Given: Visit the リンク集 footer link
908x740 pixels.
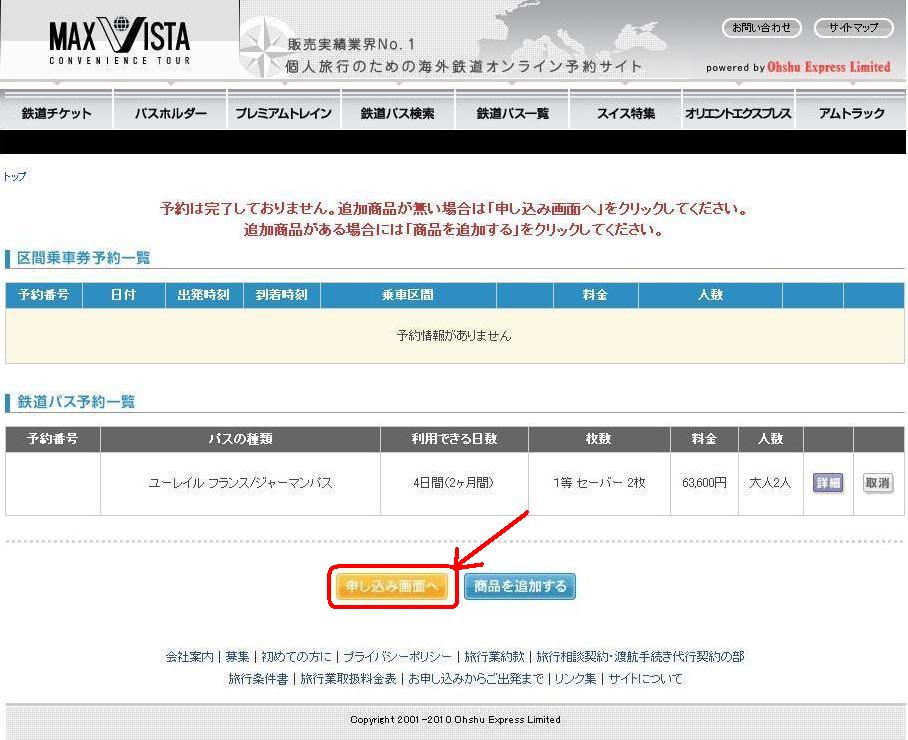Looking at the screenshot, I should (x=575, y=679).
